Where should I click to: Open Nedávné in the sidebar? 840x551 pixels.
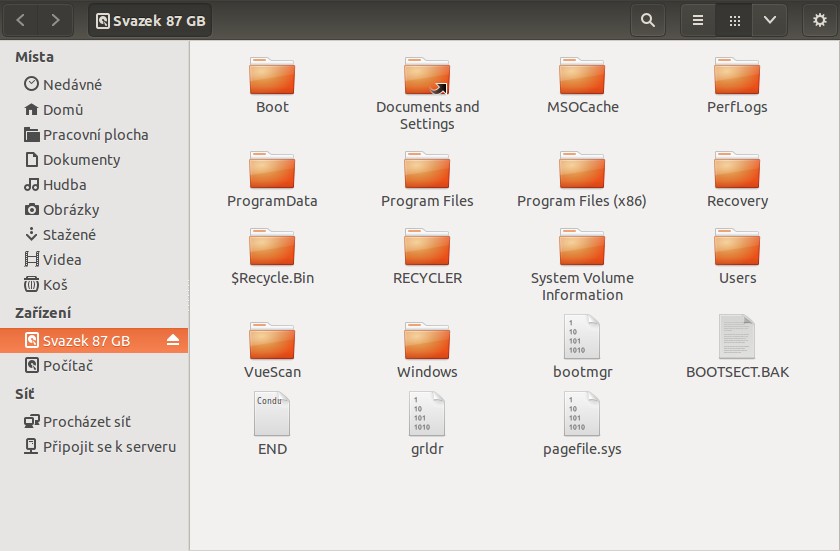pyautogui.click(x=72, y=85)
